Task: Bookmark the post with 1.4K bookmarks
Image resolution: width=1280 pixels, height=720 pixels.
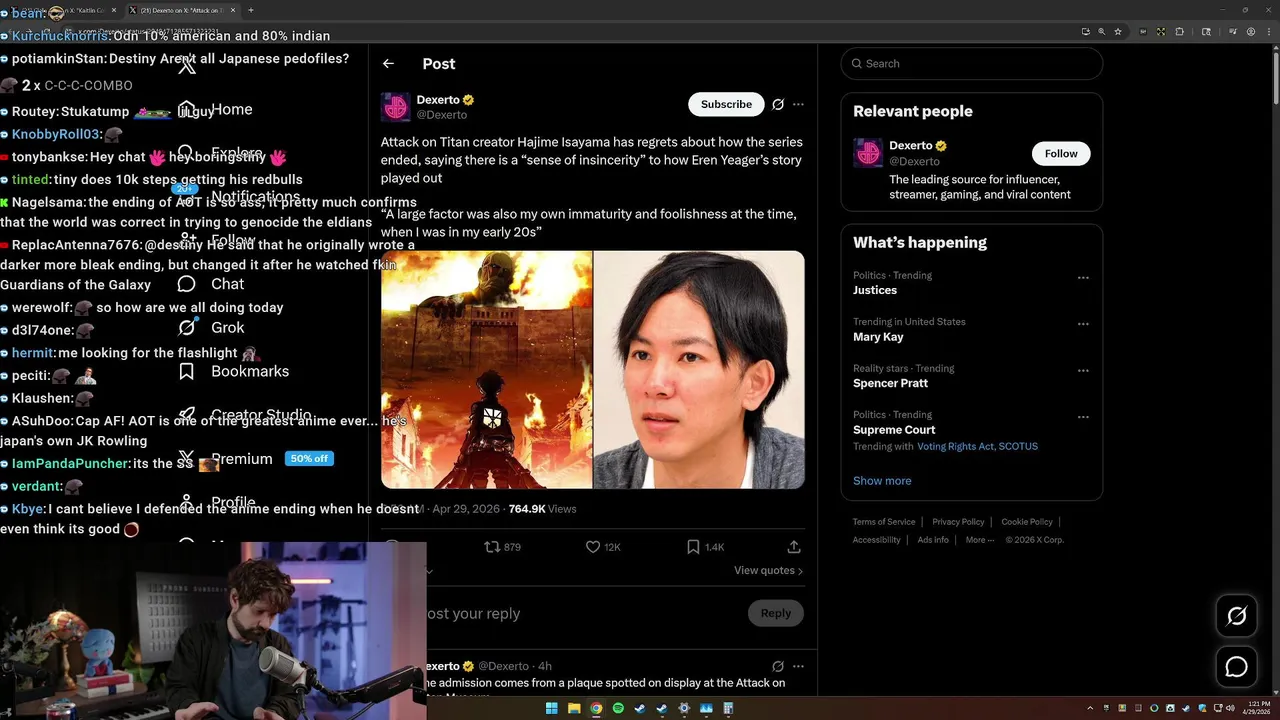Action: point(705,547)
